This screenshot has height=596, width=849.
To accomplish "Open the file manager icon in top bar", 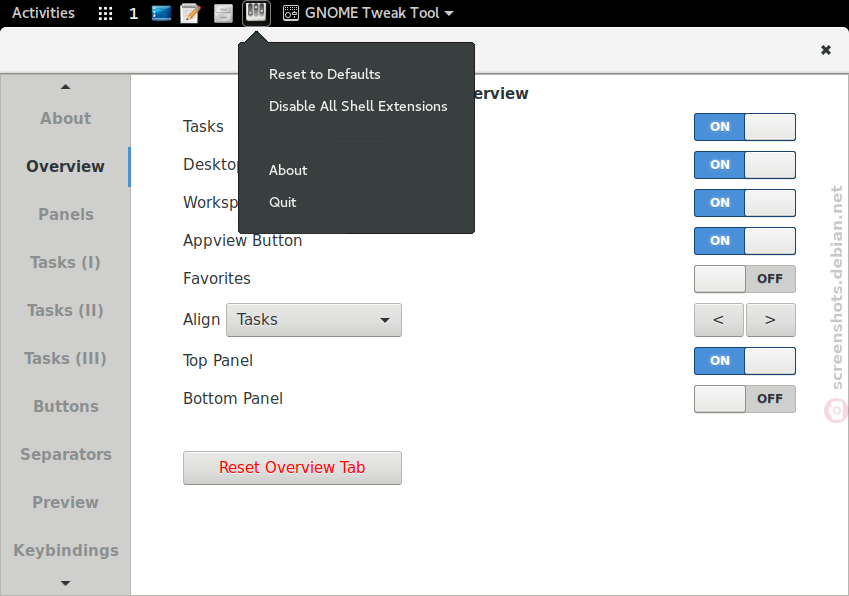I will click(x=223, y=13).
